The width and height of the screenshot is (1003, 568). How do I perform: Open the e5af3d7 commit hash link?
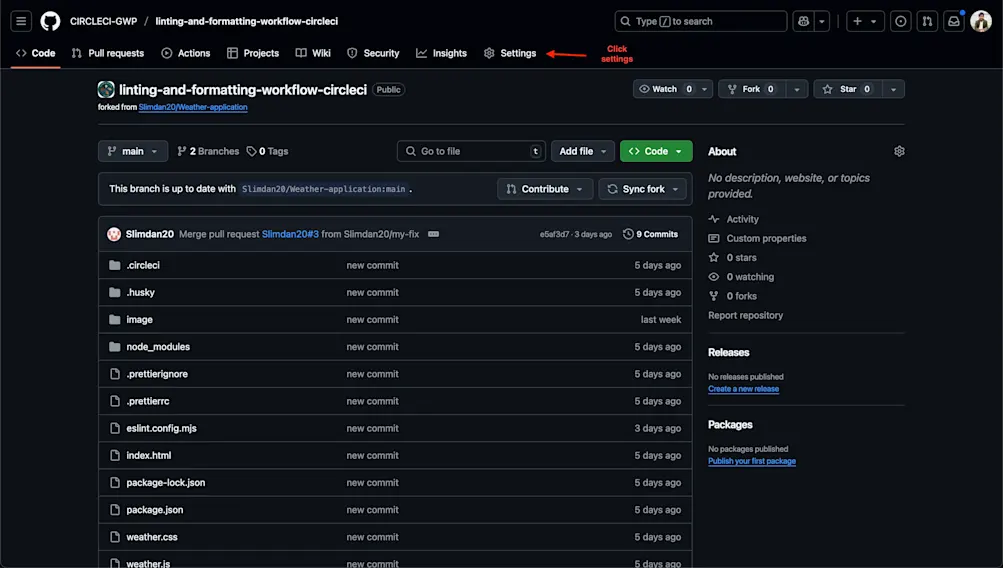click(554, 234)
